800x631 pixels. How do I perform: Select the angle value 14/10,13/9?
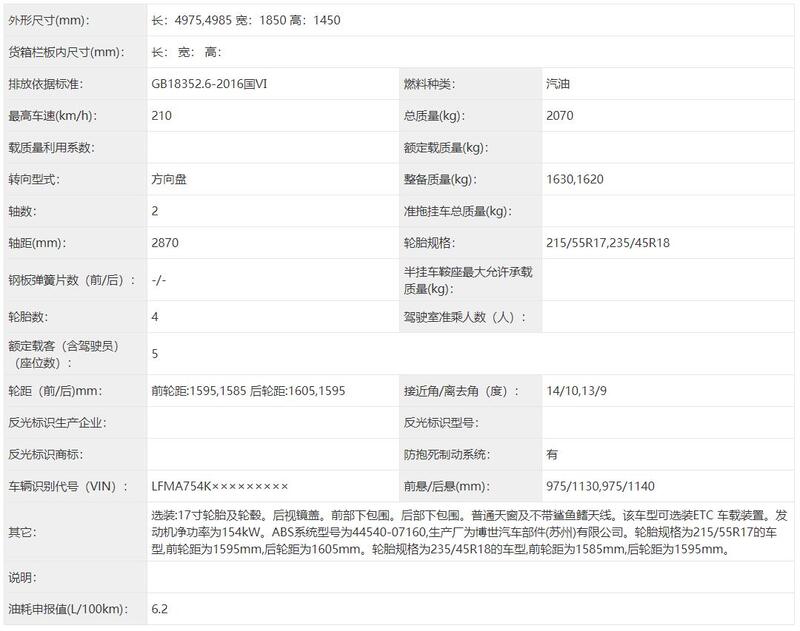(x=576, y=391)
